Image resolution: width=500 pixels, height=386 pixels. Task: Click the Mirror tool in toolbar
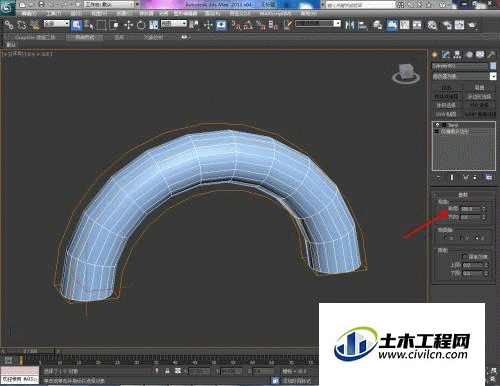pos(350,25)
